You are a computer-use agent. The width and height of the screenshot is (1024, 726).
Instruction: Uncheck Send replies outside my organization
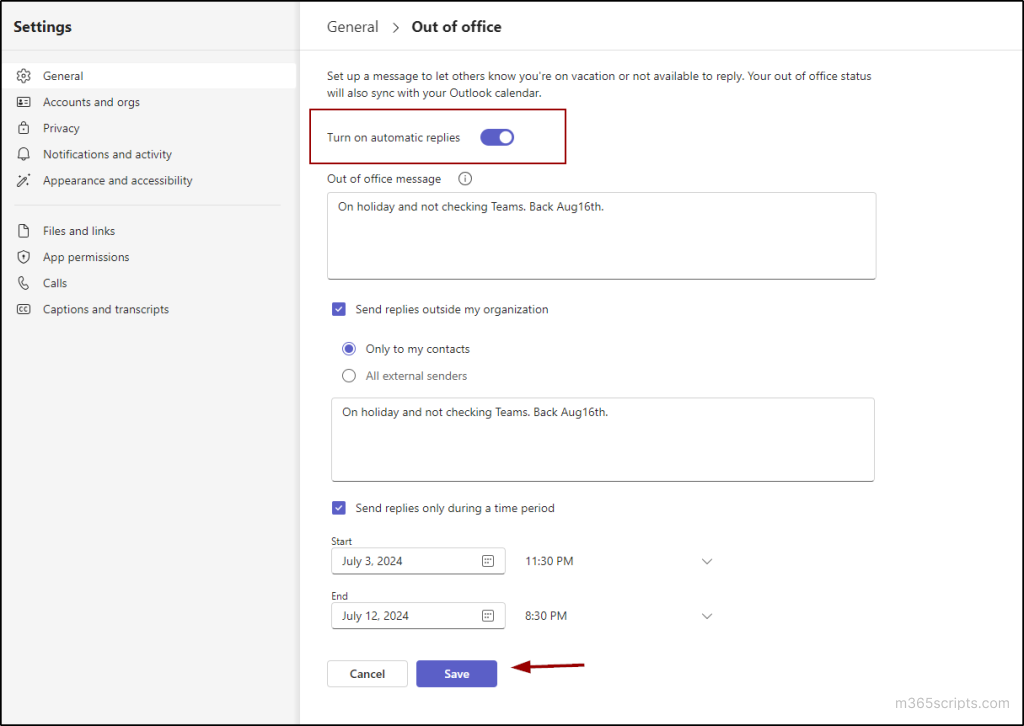339,309
